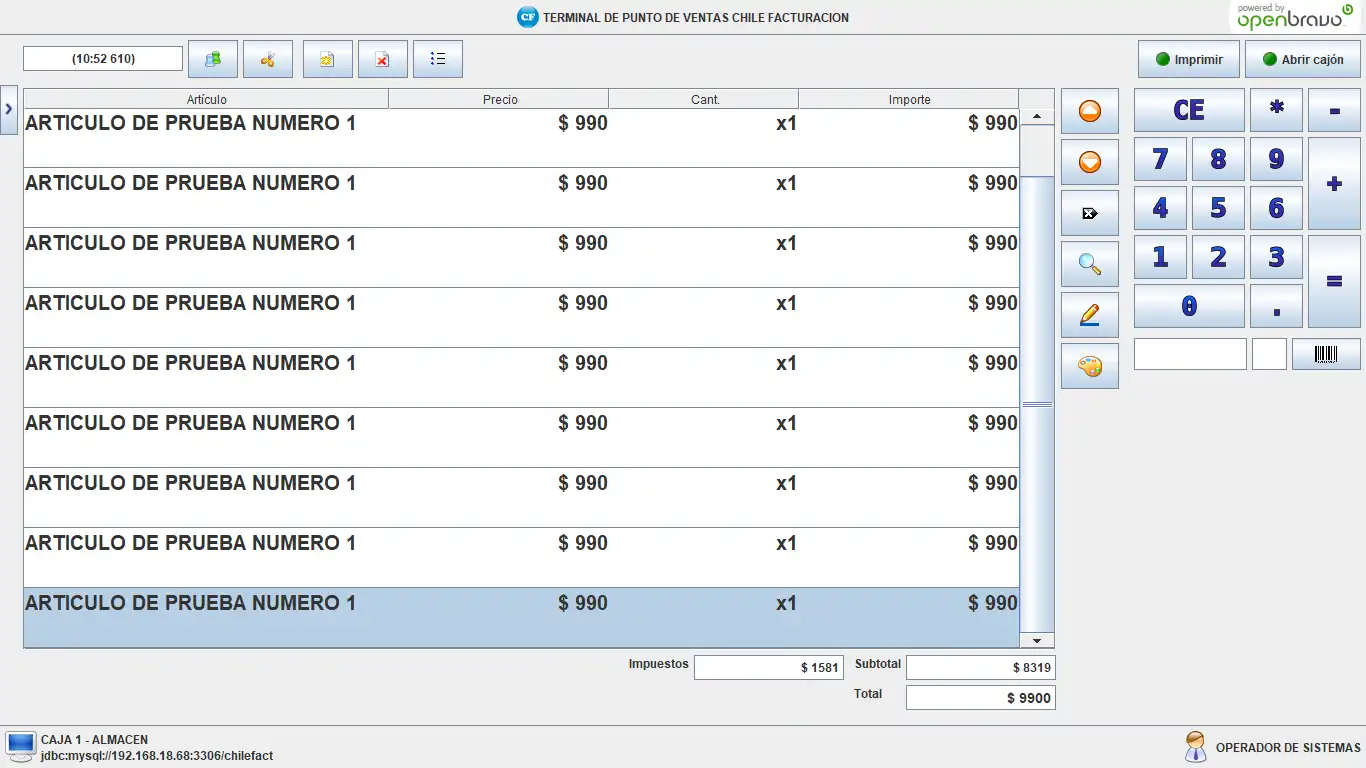Tap CE on the keypad
This screenshot has width=1366, height=768.
[1189, 110]
